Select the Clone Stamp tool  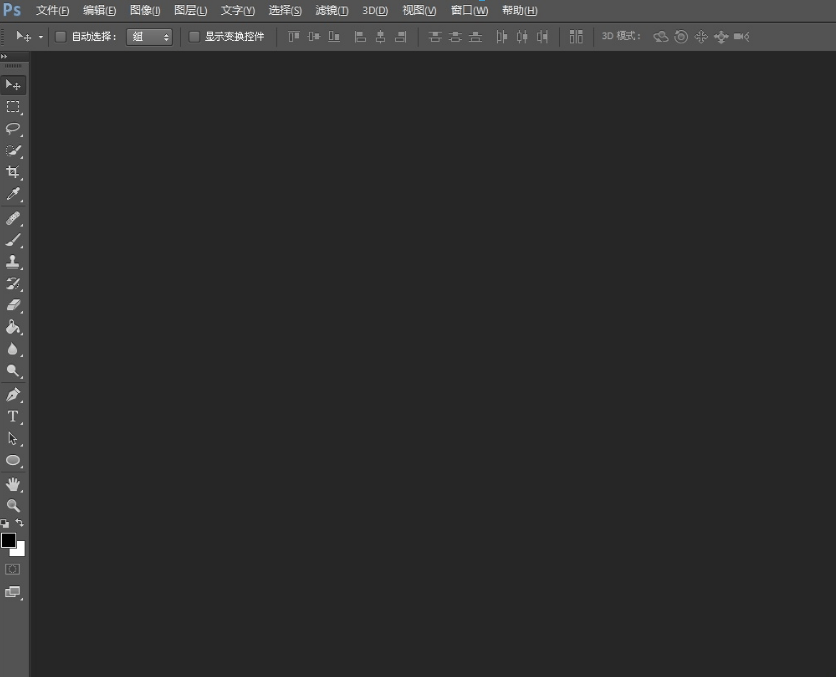(13, 261)
